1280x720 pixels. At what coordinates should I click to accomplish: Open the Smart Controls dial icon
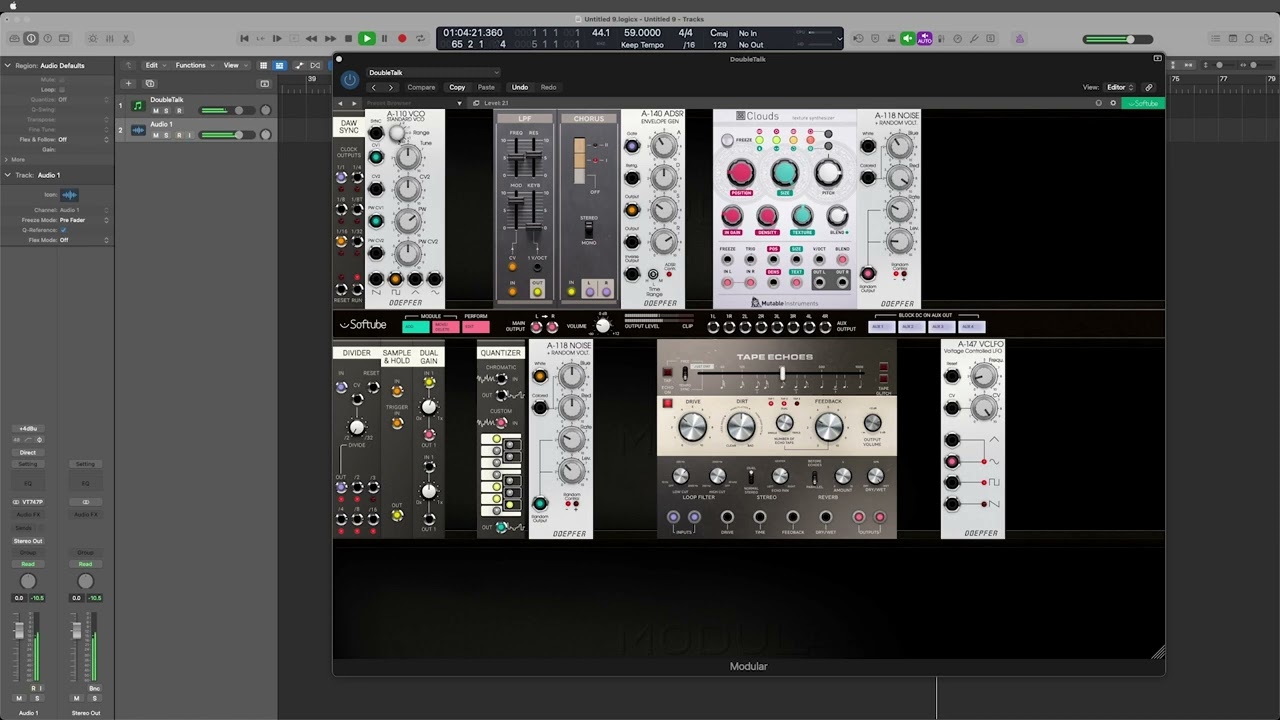click(92, 39)
